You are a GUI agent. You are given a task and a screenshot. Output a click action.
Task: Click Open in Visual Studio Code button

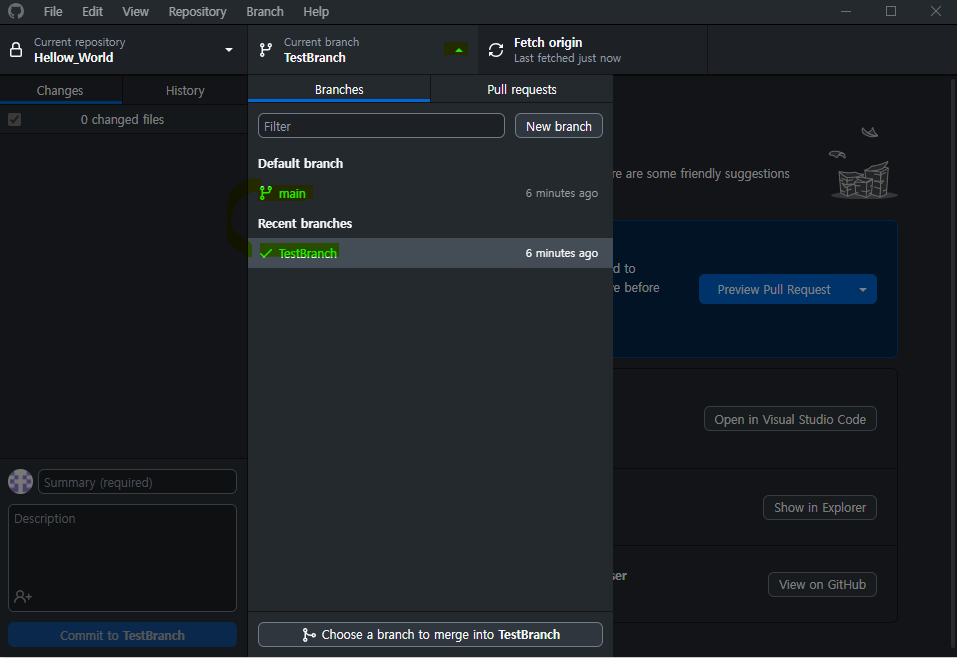click(790, 419)
